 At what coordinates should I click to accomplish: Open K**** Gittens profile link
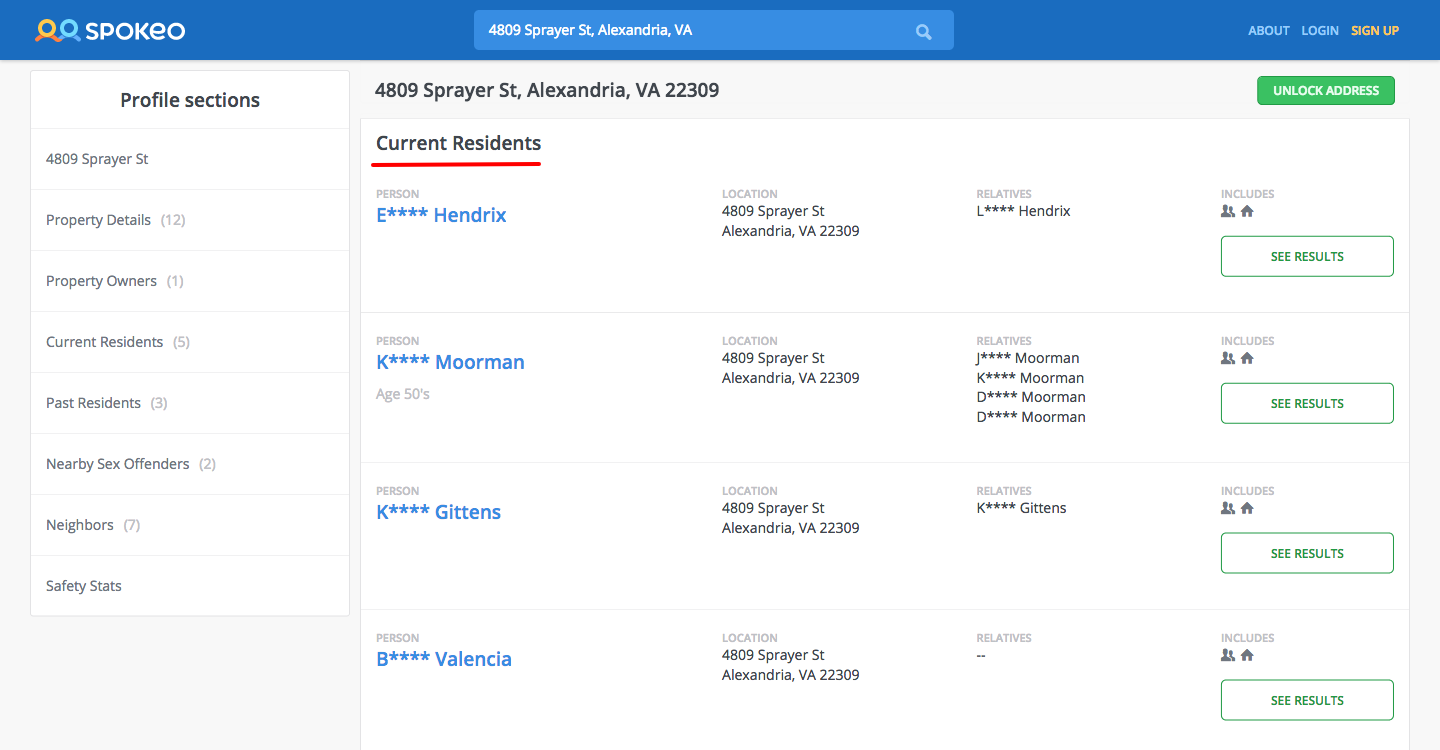click(438, 512)
